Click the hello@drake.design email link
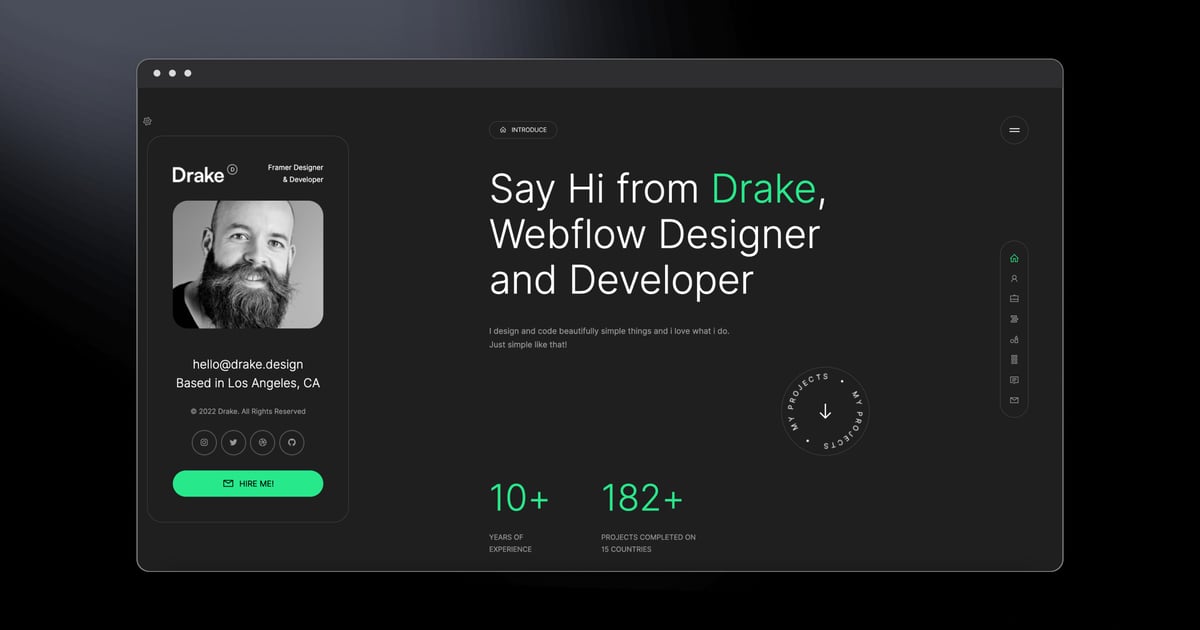Viewport: 1200px width, 630px height. (x=247, y=364)
